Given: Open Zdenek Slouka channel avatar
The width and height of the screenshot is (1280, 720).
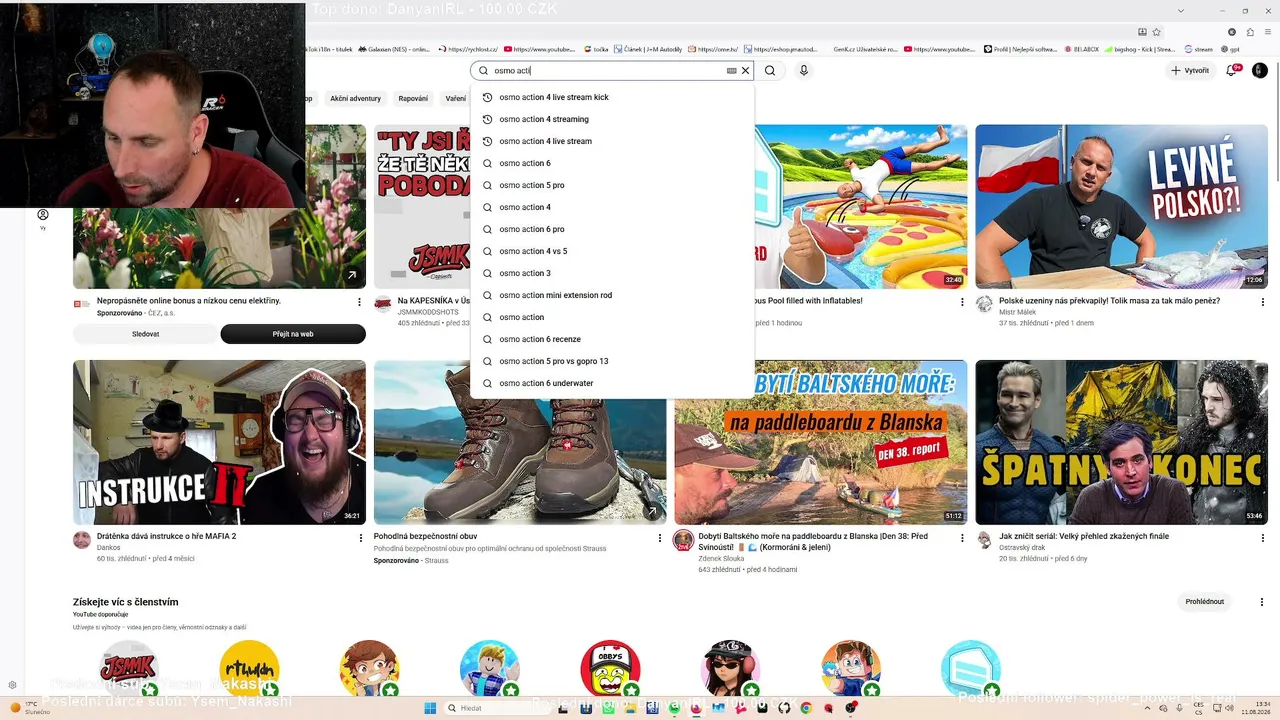Looking at the screenshot, I should click(683, 540).
